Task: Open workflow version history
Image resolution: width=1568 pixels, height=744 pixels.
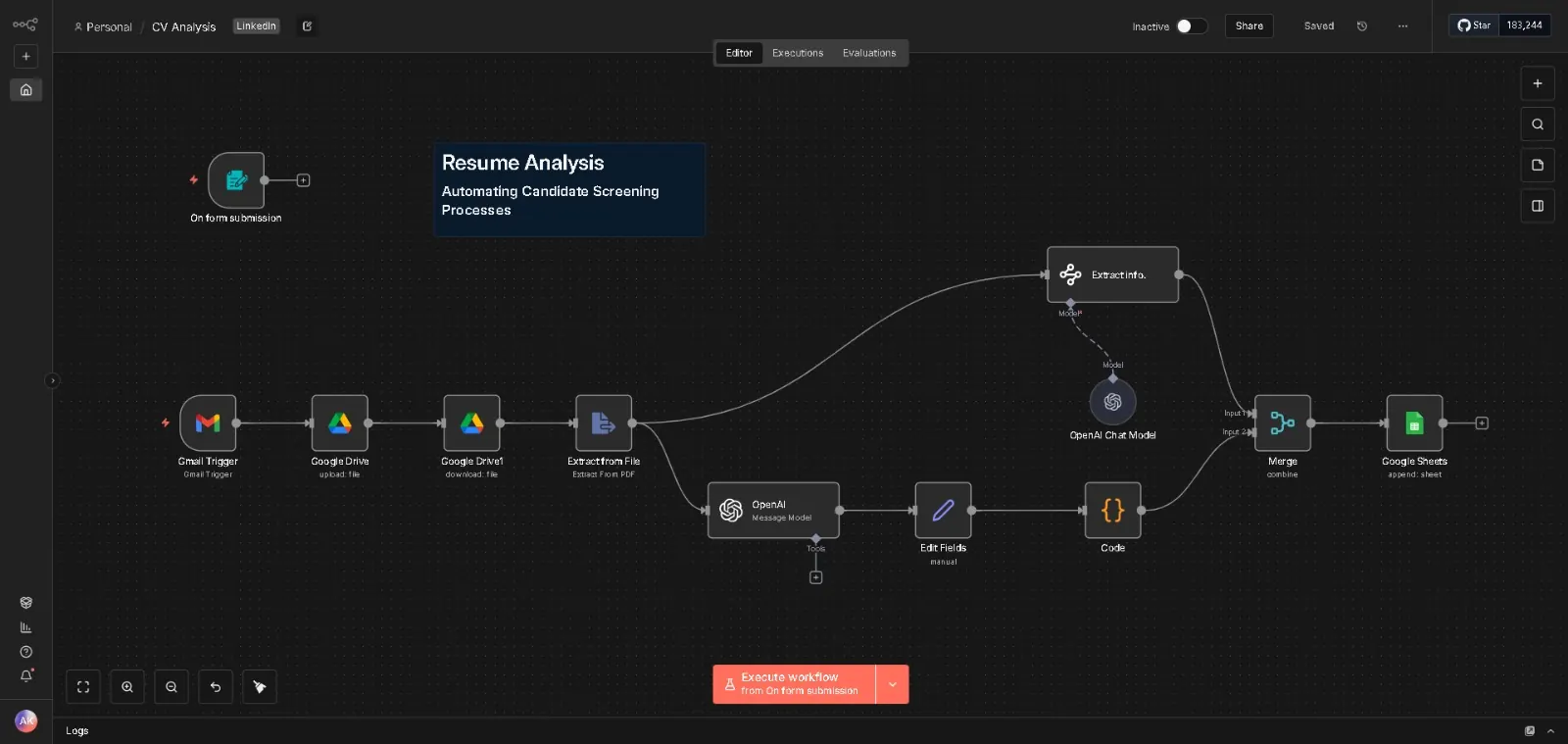Action: [1361, 26]
